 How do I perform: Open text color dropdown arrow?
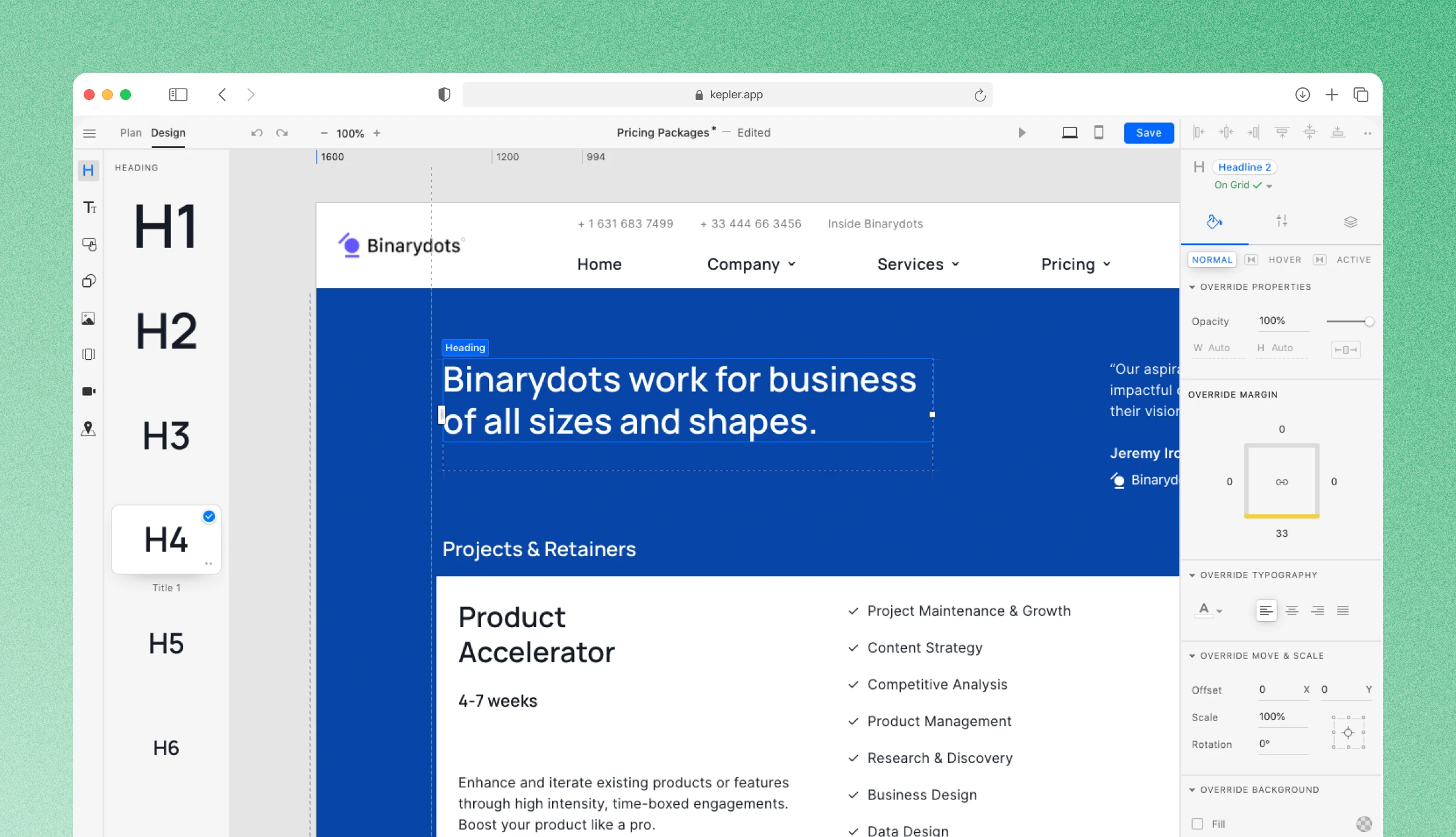[1219, 611]
